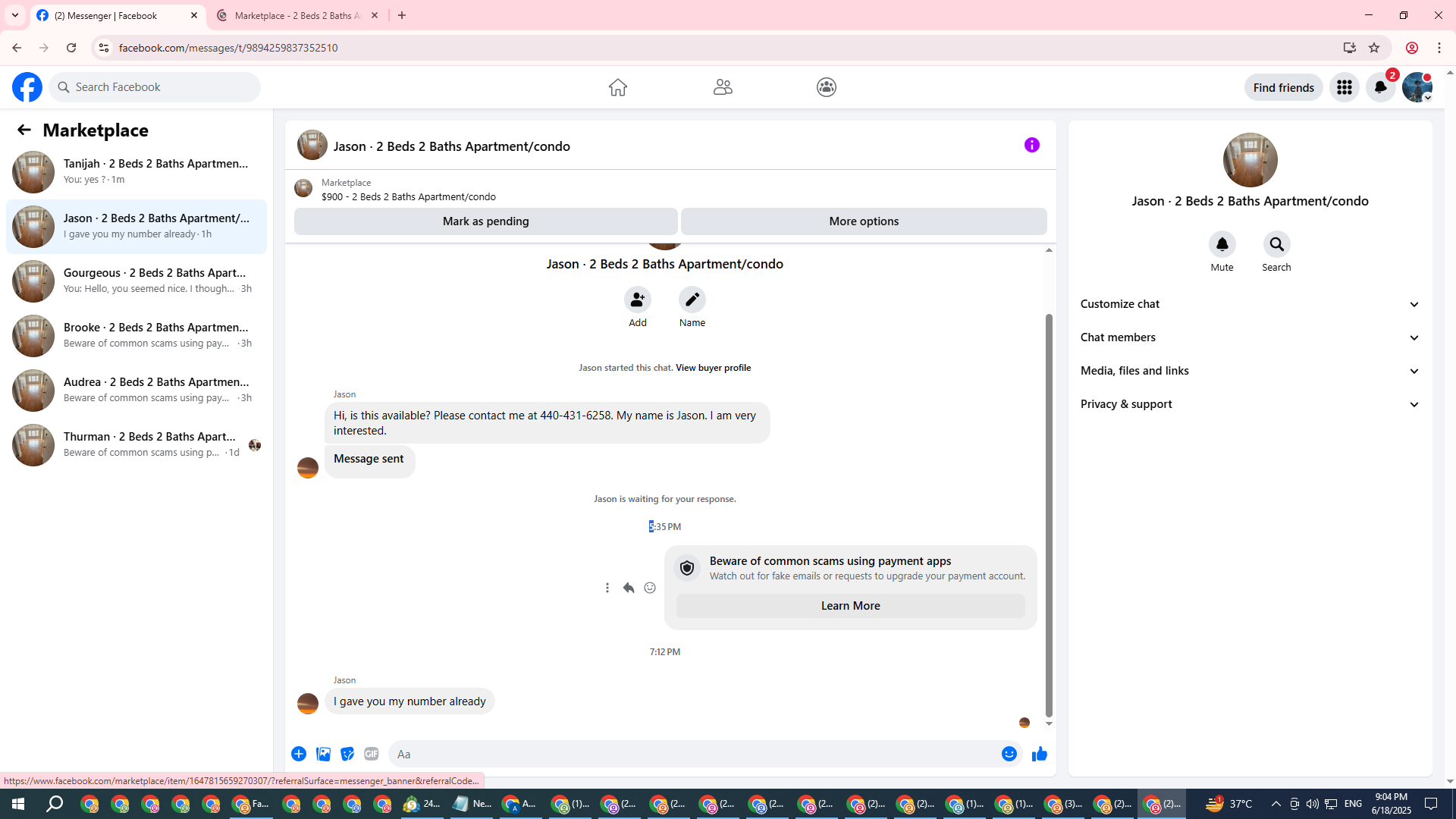1456x819 pixels.
Task: Open View buyer profile link
Action: coord(714,368)
